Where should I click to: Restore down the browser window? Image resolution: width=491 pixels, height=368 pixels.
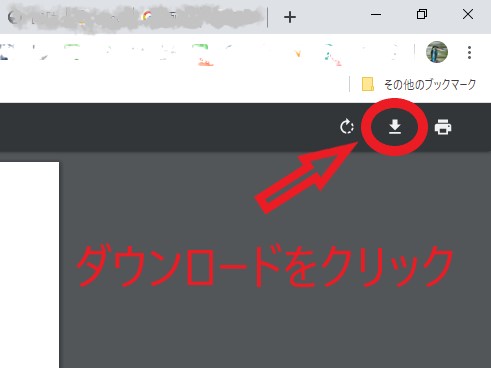pos(422,14)
